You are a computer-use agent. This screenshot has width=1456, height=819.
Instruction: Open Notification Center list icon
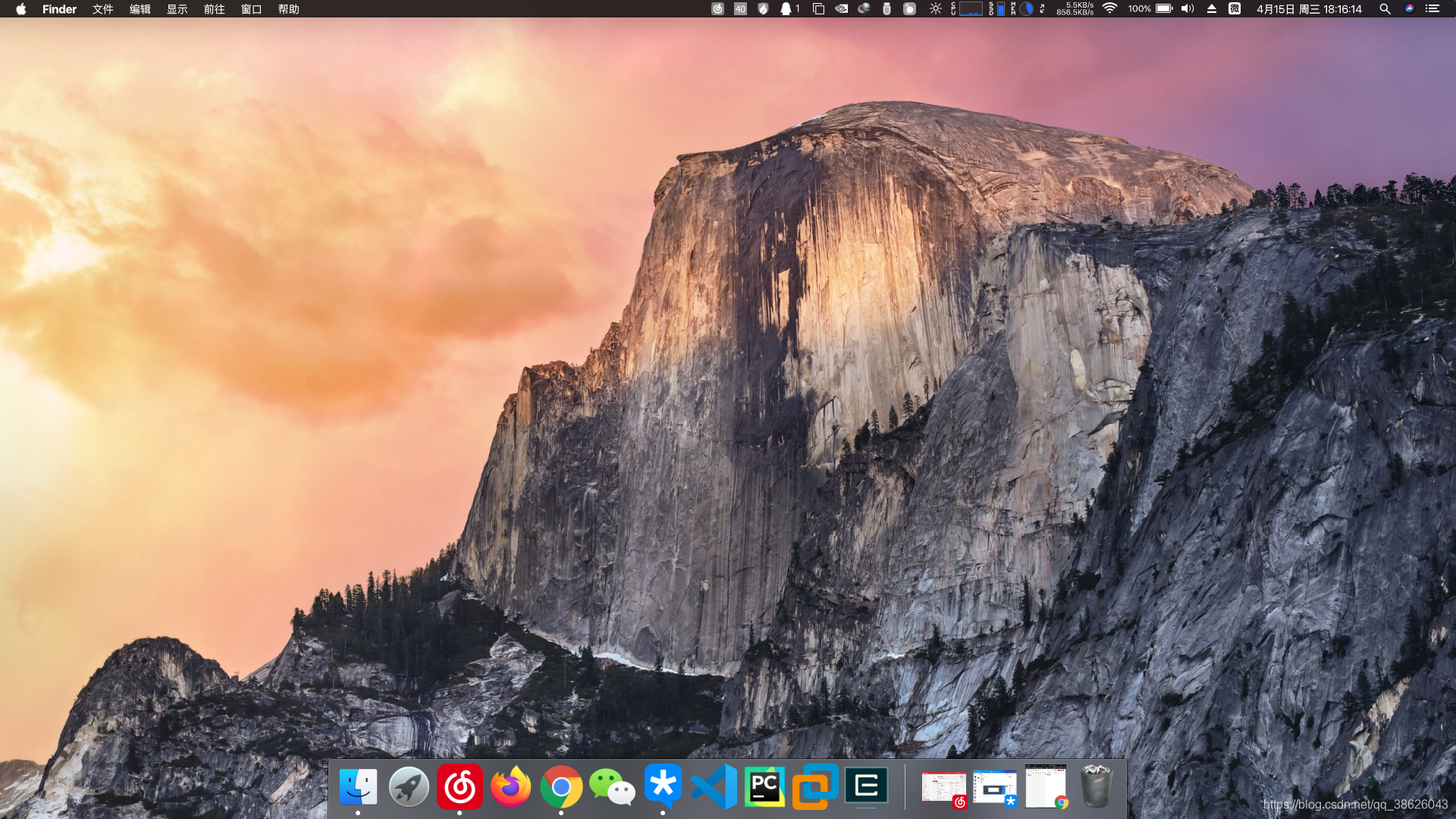pyautogui.click(x=1432, y=9)
